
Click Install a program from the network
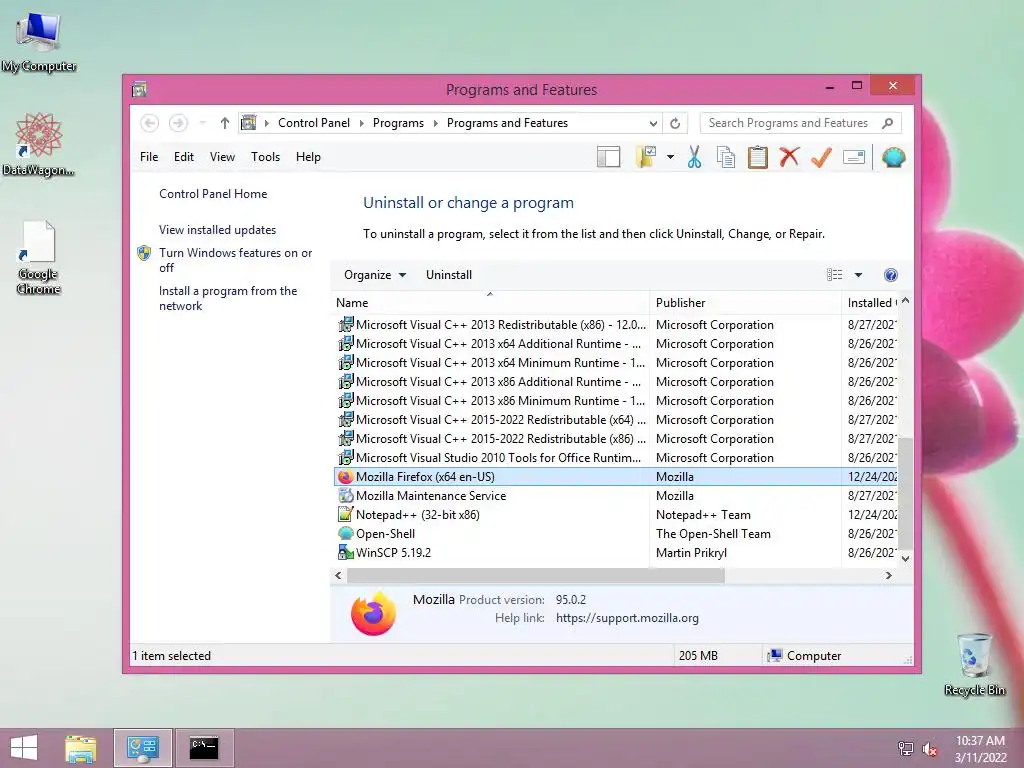pos(228,298)
